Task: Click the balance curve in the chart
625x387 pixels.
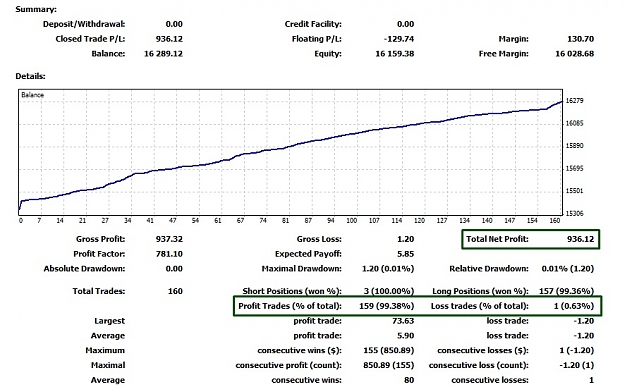Action: point(291,146)
